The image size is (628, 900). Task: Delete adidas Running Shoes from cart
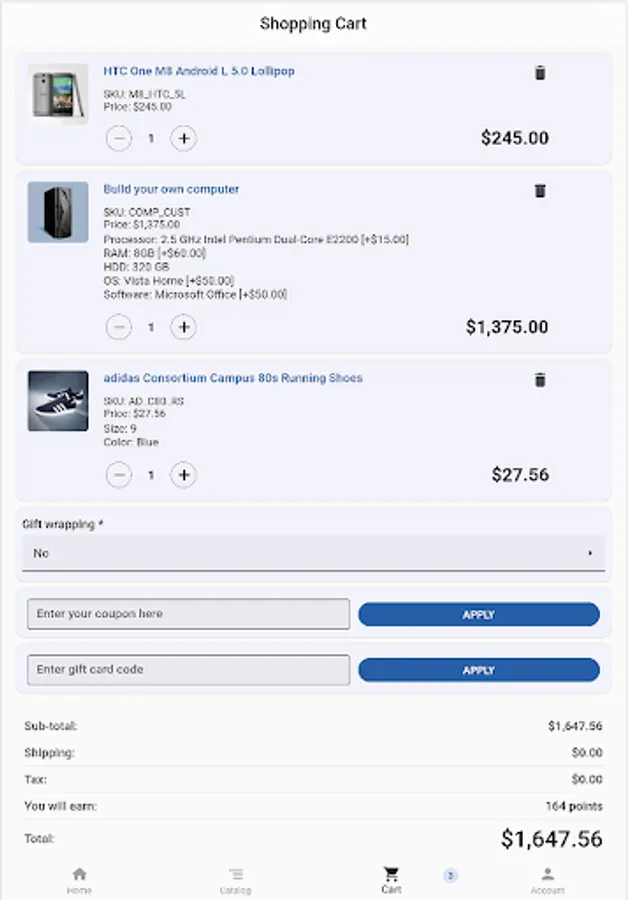click(540, 380)
